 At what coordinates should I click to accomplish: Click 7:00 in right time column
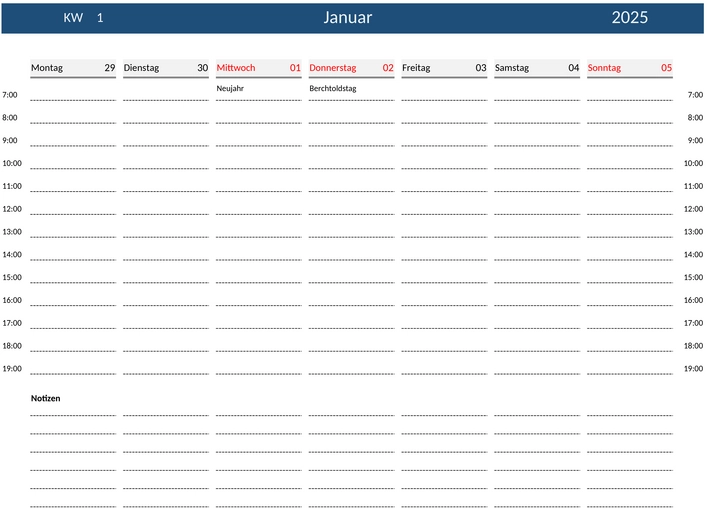click(x=695, y=95)
